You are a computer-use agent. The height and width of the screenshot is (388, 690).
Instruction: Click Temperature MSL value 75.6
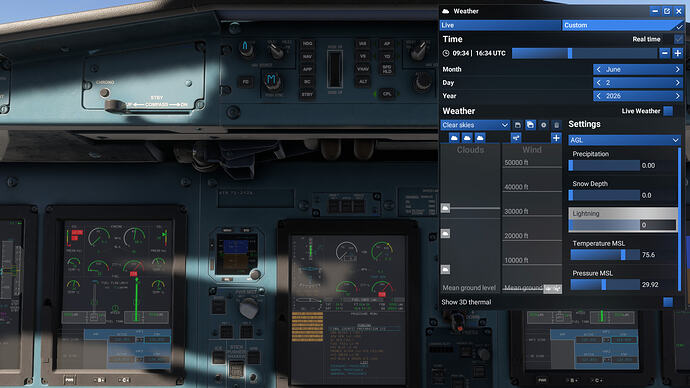click(x=648, y=255)
